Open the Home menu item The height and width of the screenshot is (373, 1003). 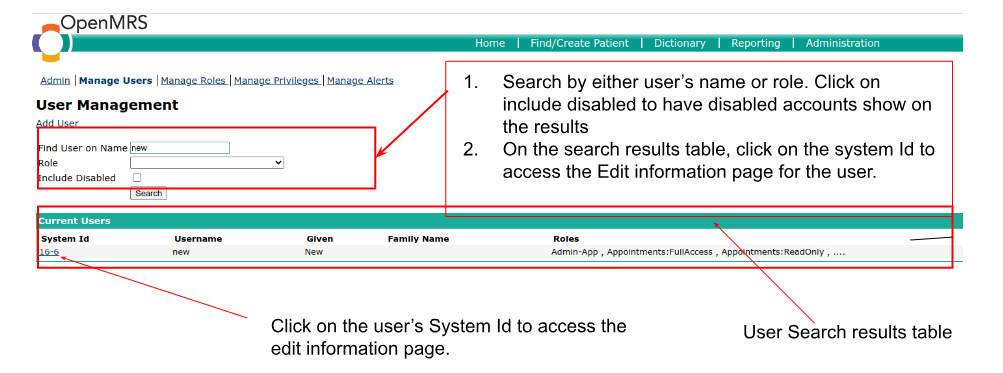[x=490, y=44]
